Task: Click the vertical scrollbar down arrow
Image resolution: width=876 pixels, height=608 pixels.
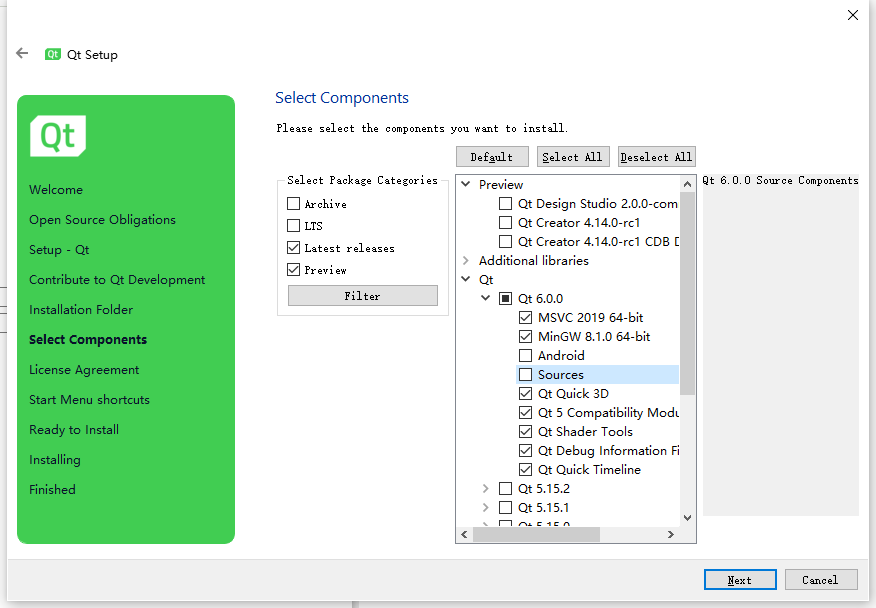Action: [688, 517]
